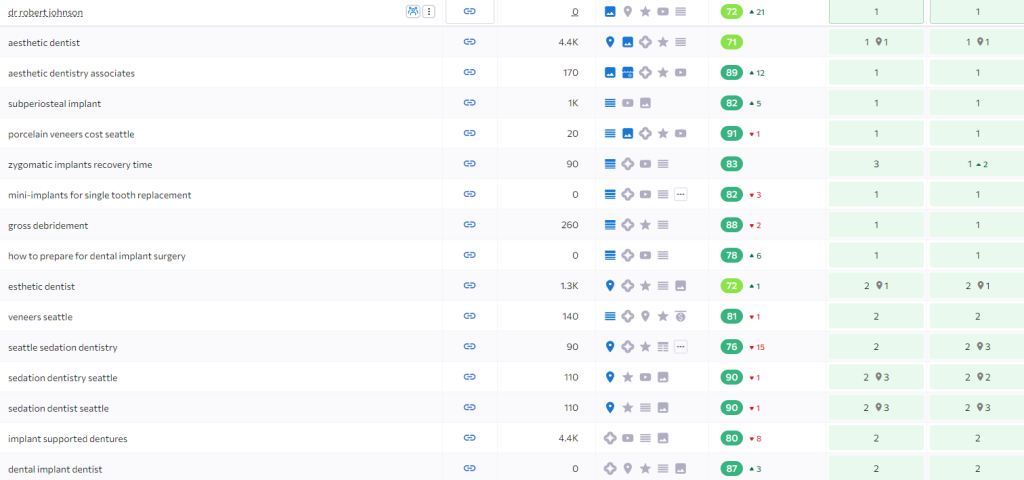Click the competitors icon beside dr robert johnson
Screen dimensions: 1024x480
[x=412, y=12]
